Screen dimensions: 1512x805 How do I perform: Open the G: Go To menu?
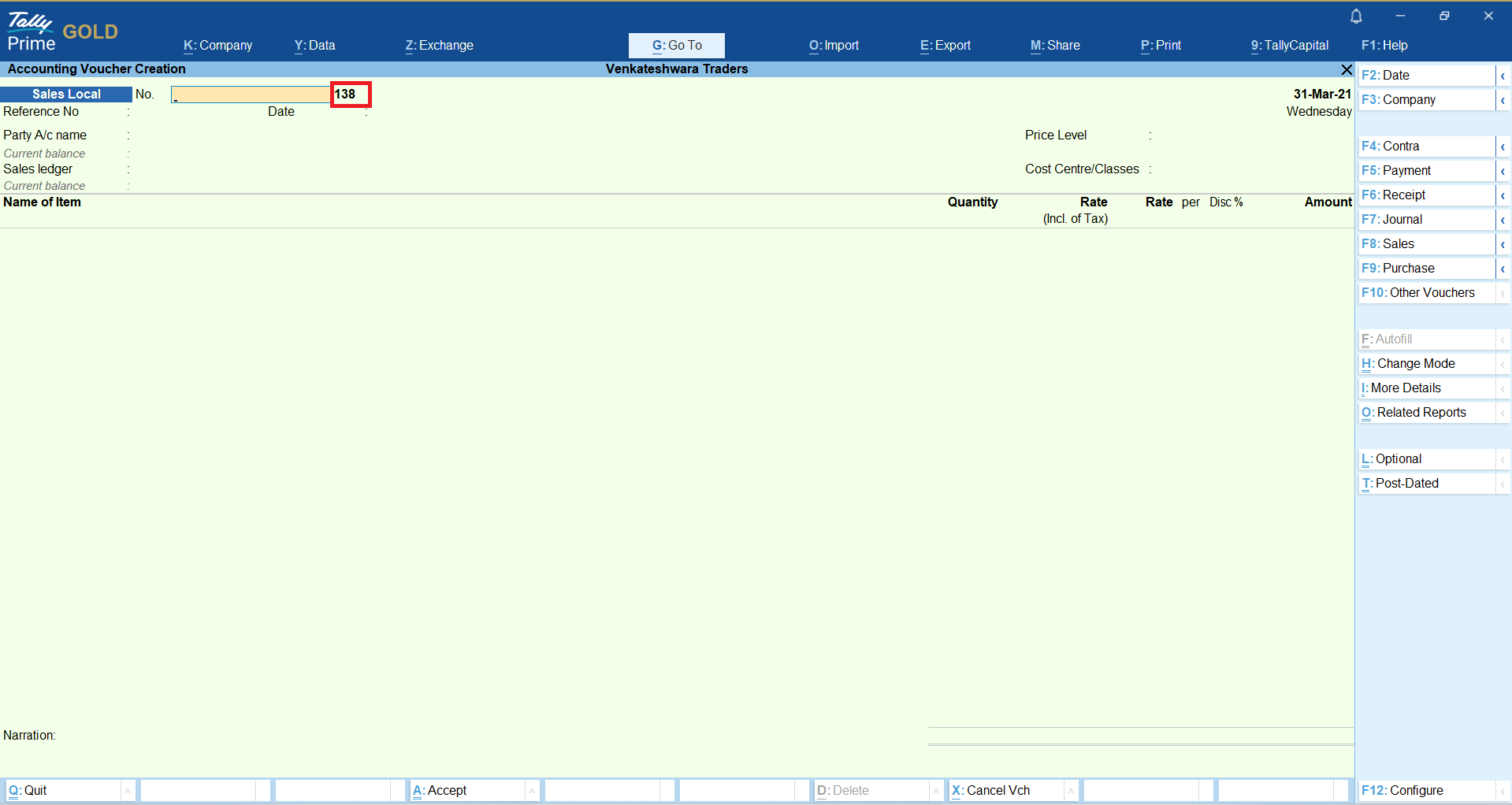[x=676, y=46]
